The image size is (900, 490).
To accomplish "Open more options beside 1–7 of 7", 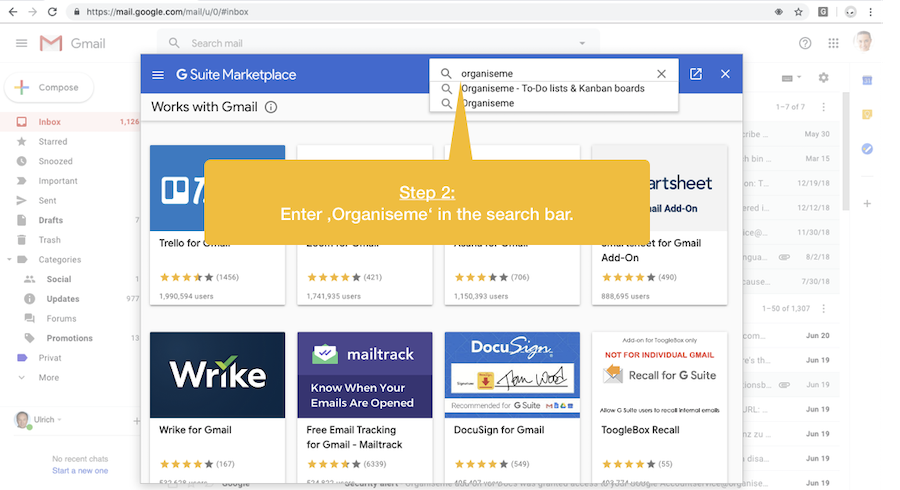I will coord(824,107).
